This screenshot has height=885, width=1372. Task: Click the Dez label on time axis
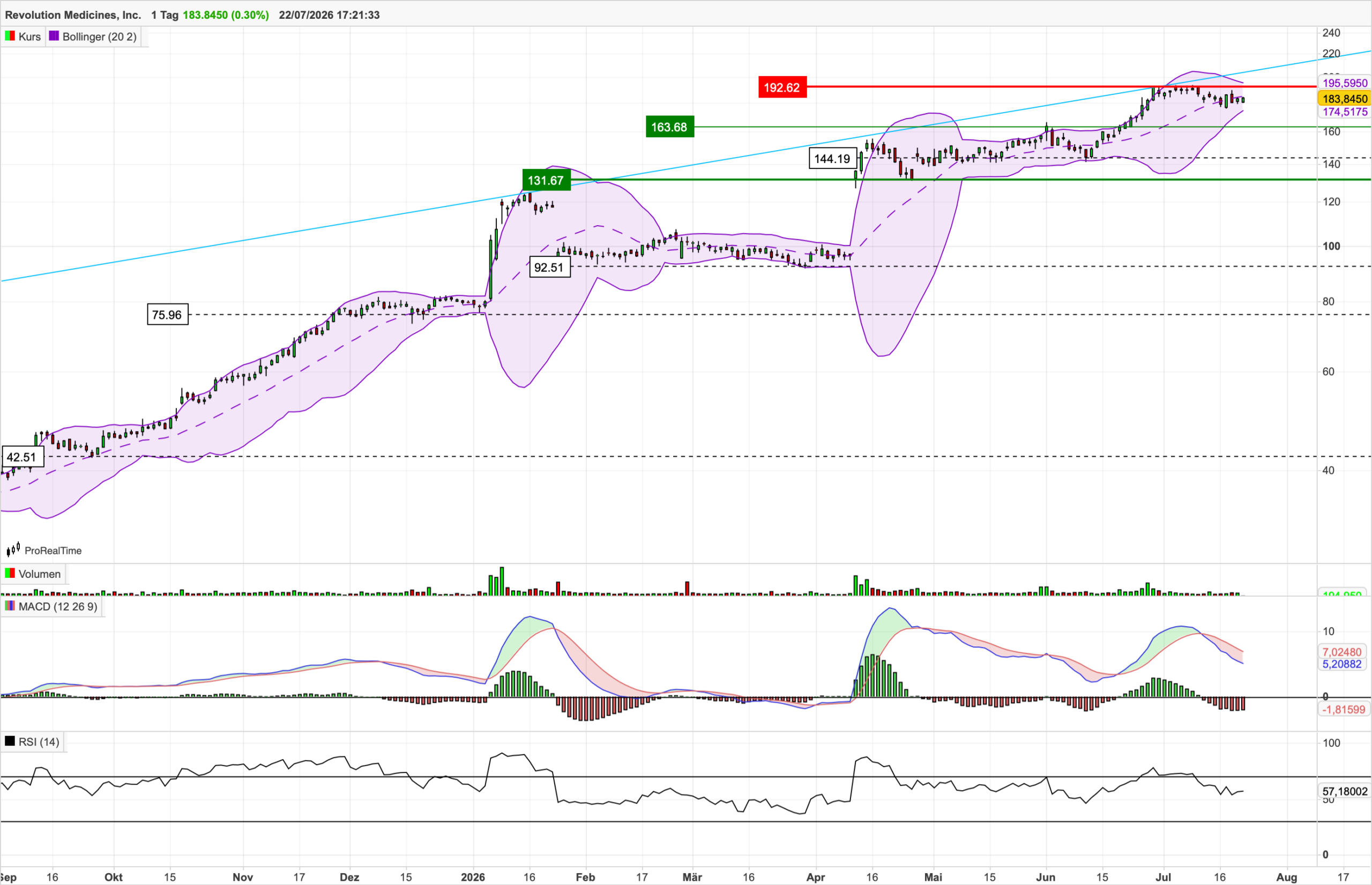tap(350, 877)
